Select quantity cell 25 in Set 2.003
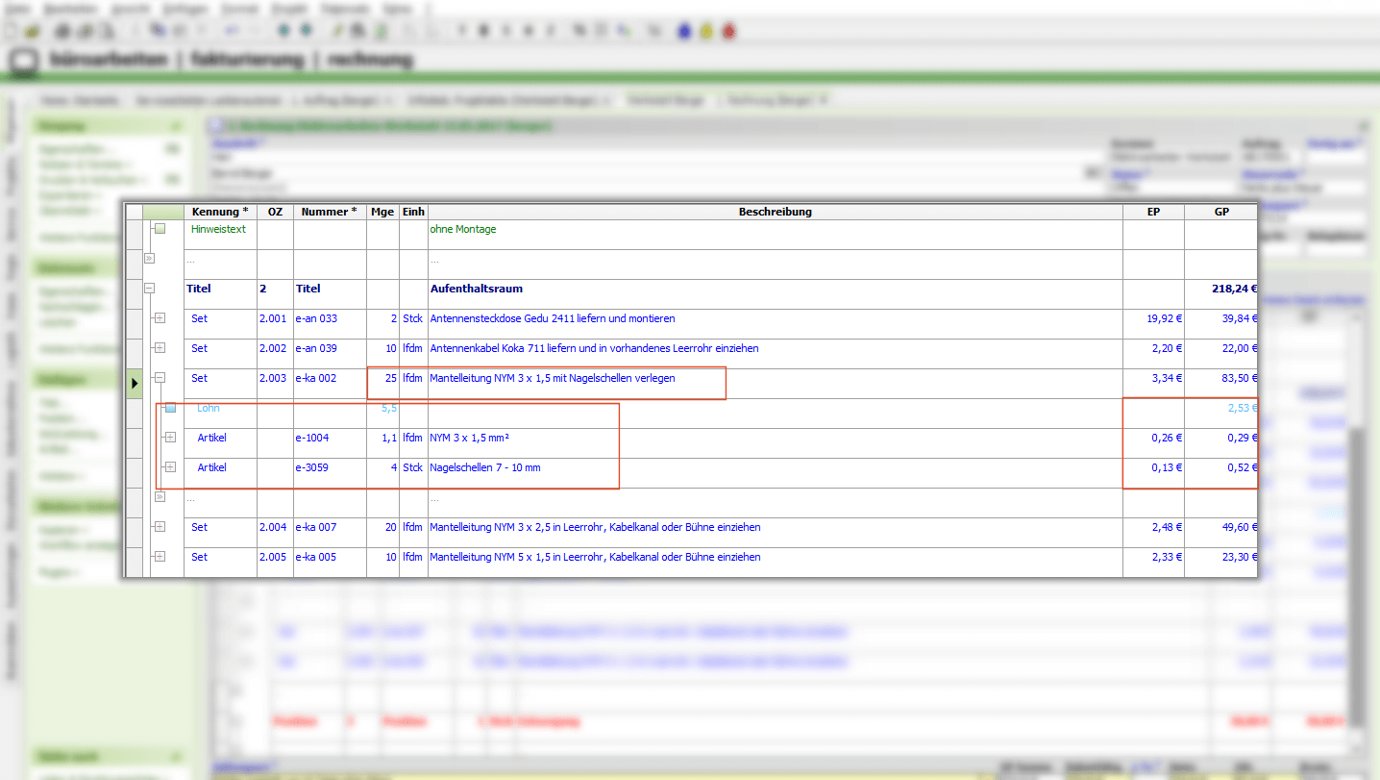Viewport: 1380px width, 780px height. (382, 379)
